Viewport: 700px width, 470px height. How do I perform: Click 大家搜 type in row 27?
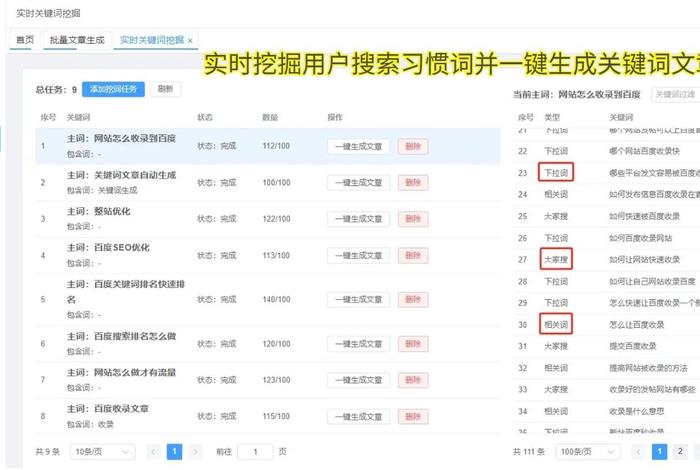point(556,259)
